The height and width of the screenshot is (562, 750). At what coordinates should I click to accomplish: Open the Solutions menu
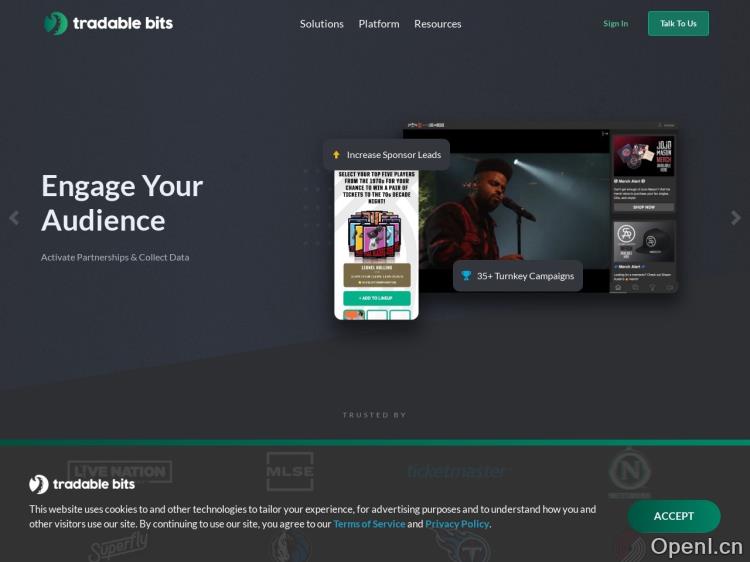(x=321, y=24)
